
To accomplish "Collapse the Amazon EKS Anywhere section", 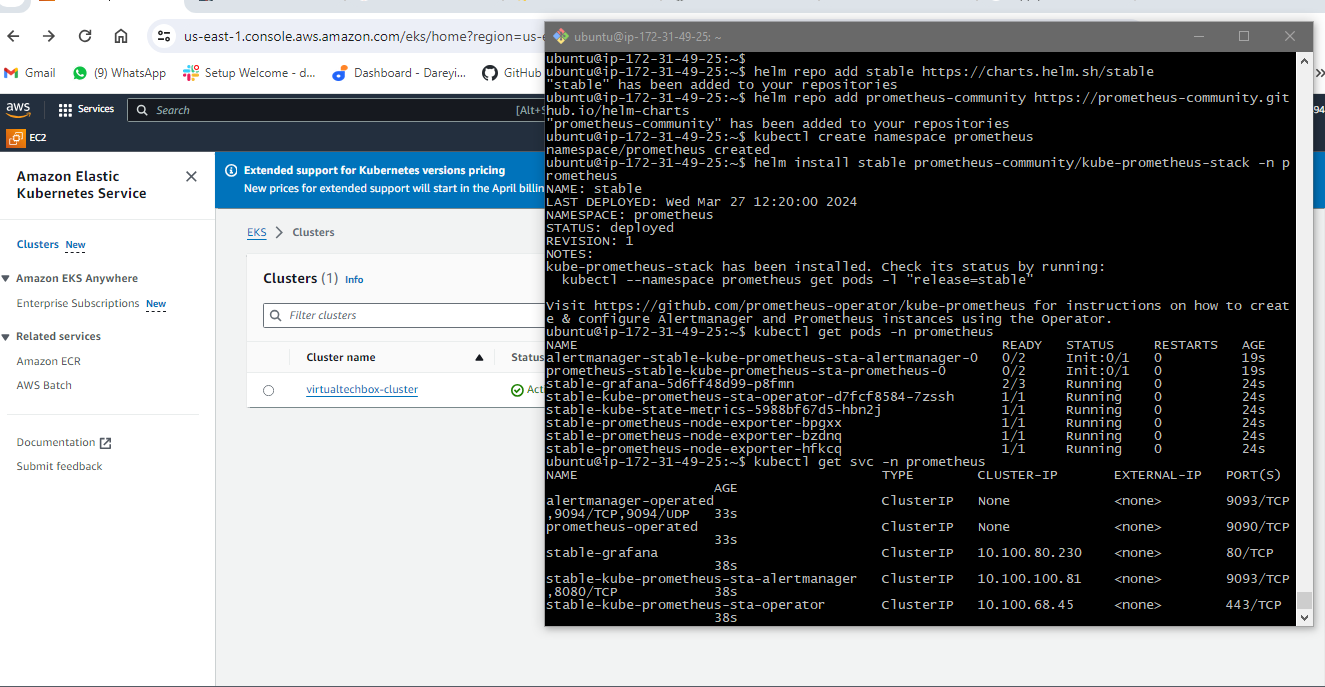I will [7, 278].
